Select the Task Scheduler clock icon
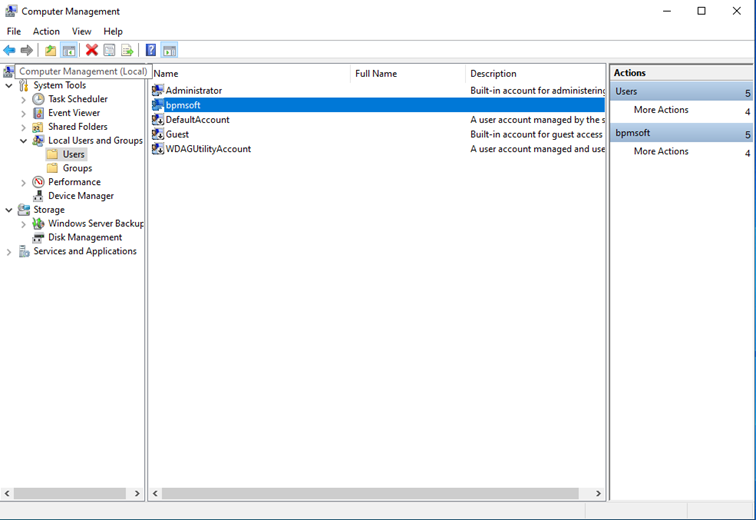 tap(39, 99)
